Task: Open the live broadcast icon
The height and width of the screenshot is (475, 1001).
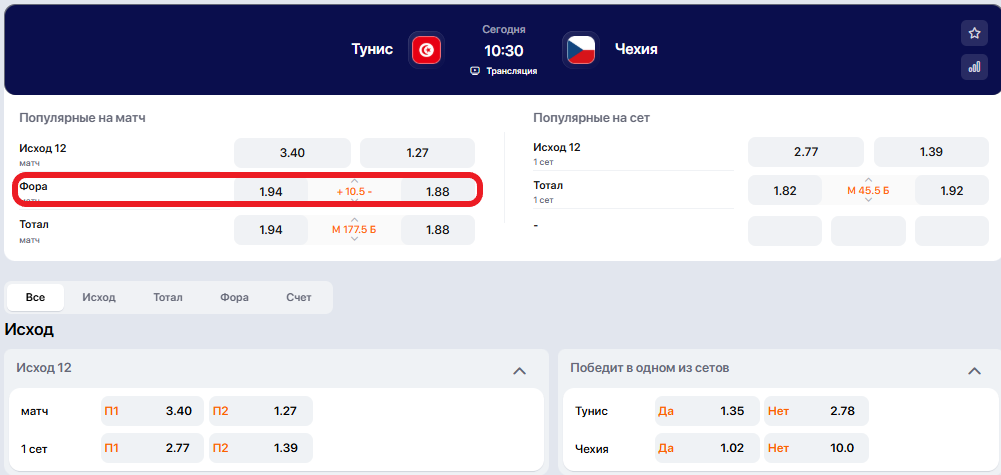Action: [x=475, y=71]
